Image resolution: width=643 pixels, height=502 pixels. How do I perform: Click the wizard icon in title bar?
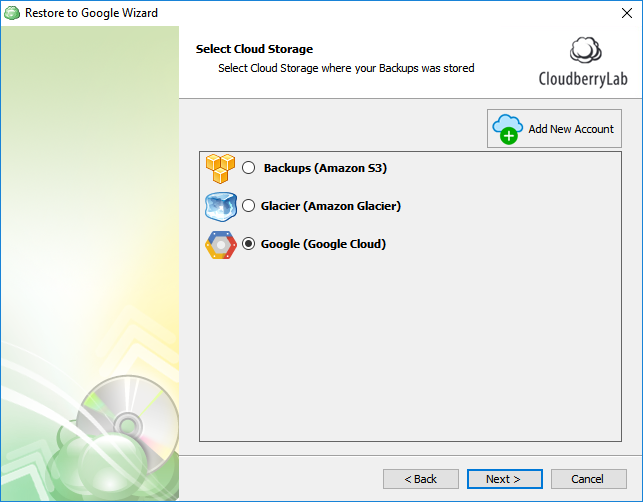[12, 13]
